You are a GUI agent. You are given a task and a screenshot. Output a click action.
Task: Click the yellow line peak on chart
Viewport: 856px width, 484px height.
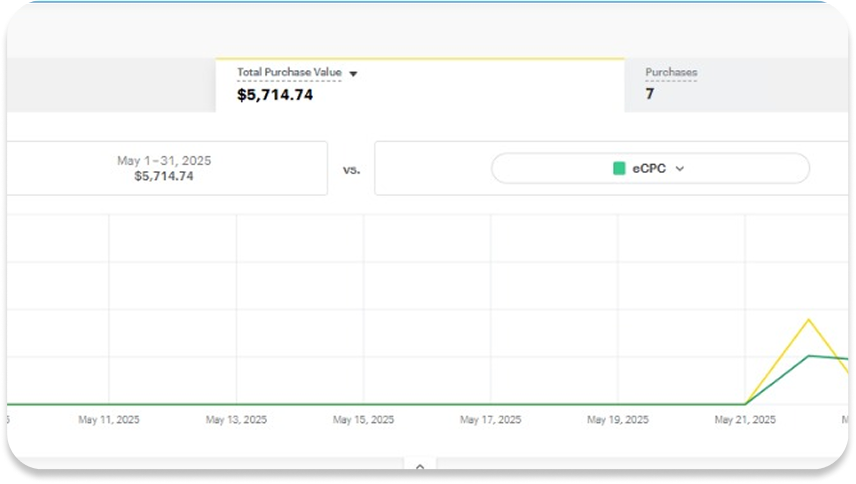[x=808, y=320]
